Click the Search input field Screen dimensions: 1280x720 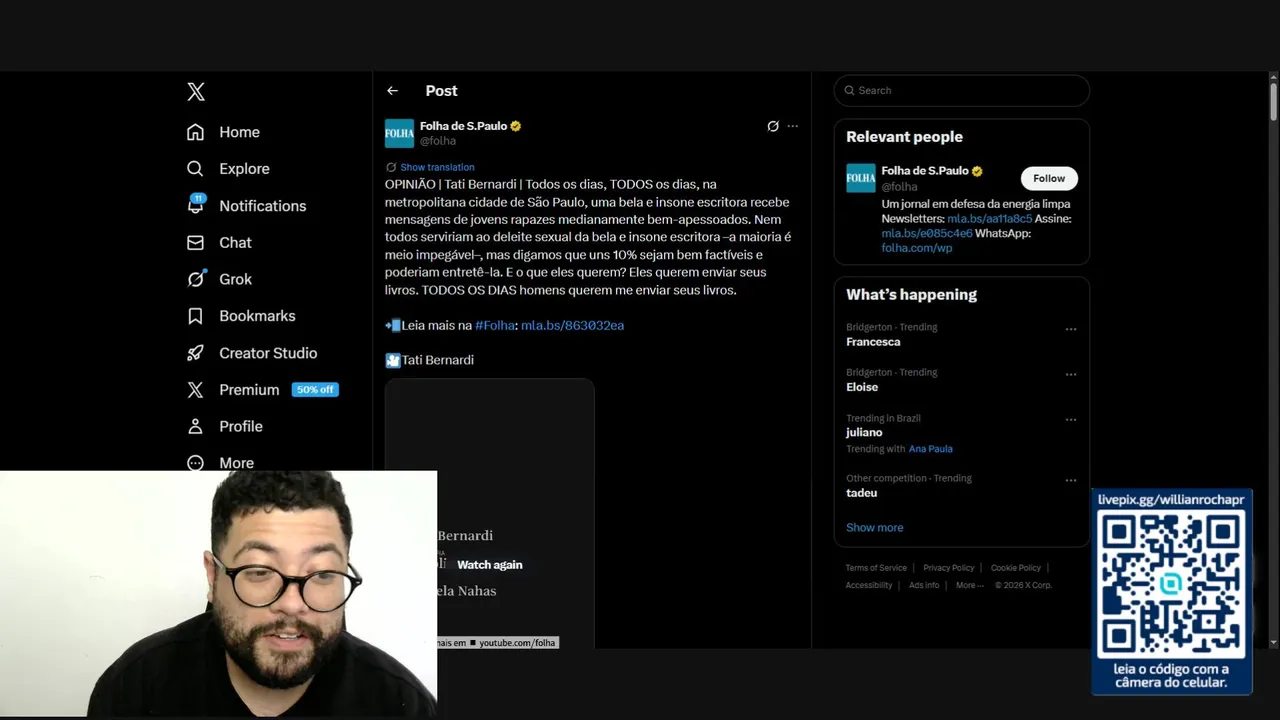tap(961, 90)
